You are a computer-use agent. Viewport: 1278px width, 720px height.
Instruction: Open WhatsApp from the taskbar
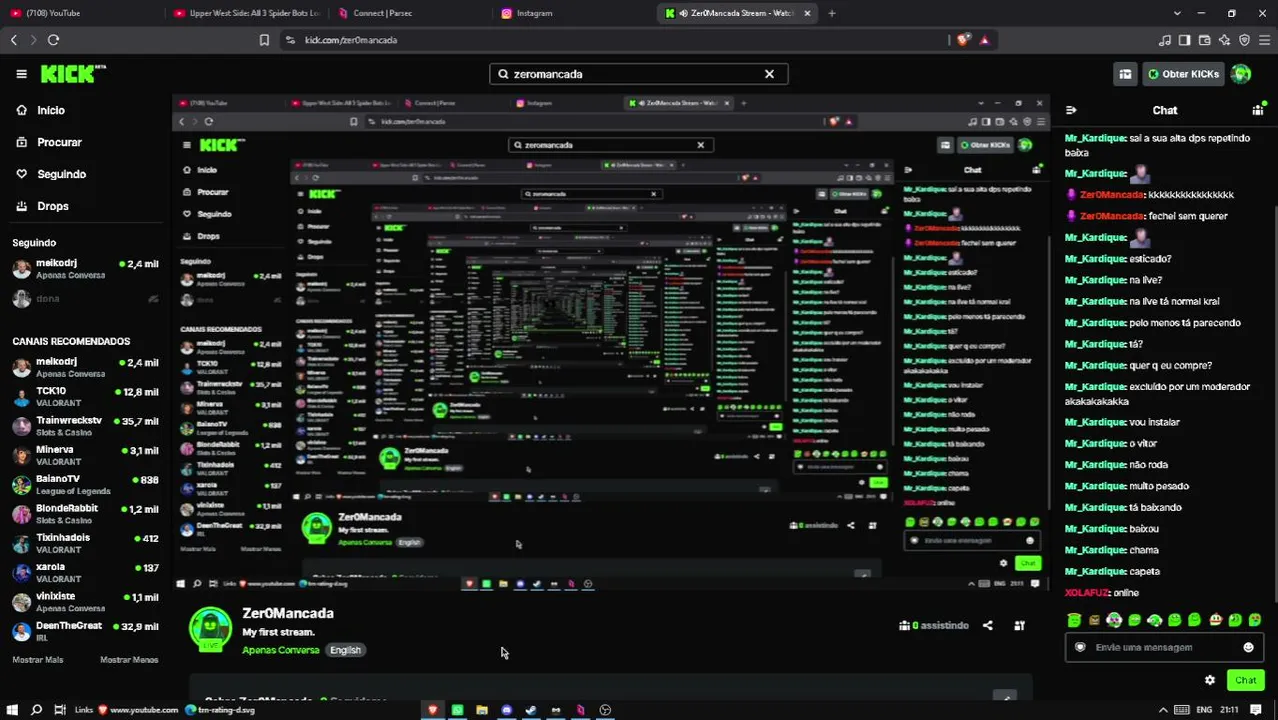tap(457, 710)
